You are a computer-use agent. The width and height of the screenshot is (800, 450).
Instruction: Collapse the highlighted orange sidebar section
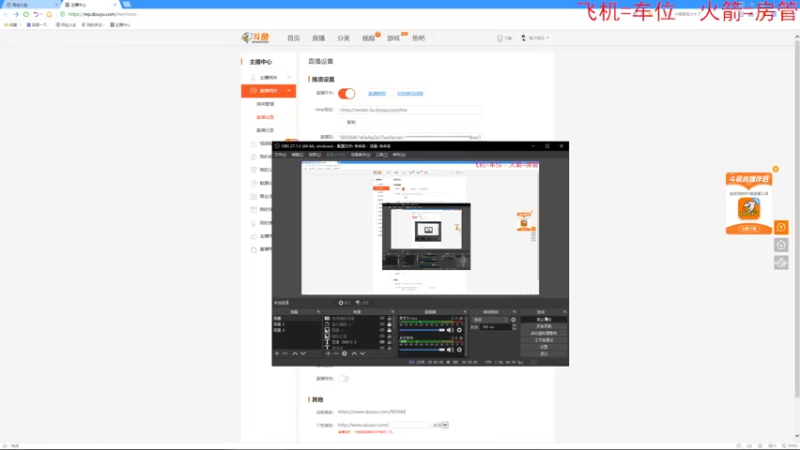(289, 91)
